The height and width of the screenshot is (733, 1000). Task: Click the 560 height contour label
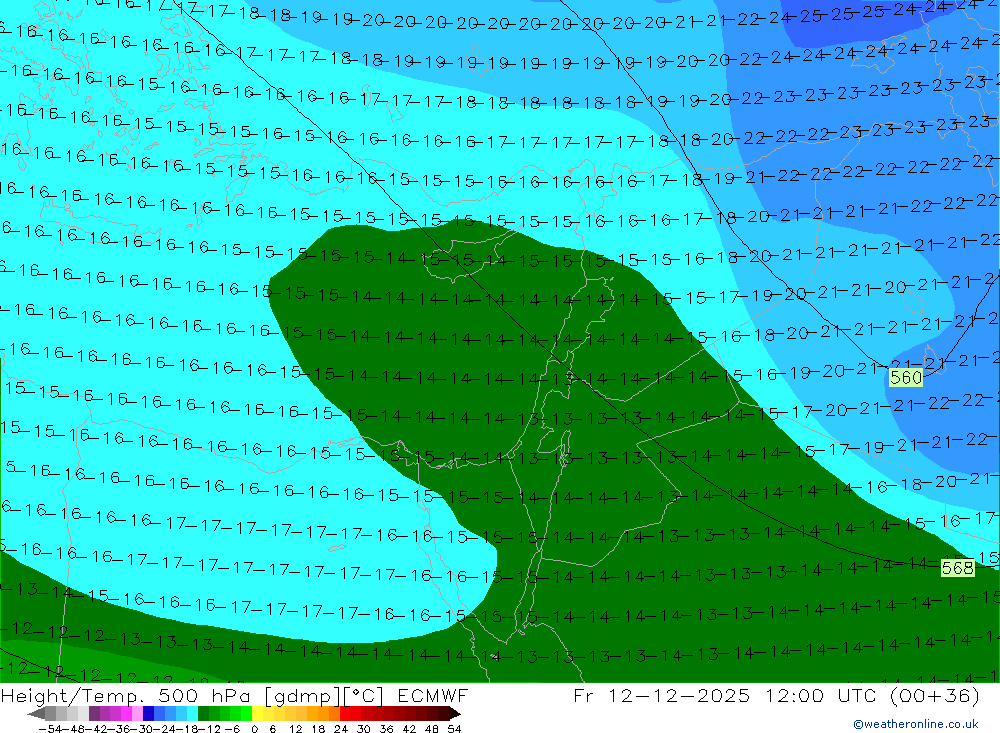906,378
